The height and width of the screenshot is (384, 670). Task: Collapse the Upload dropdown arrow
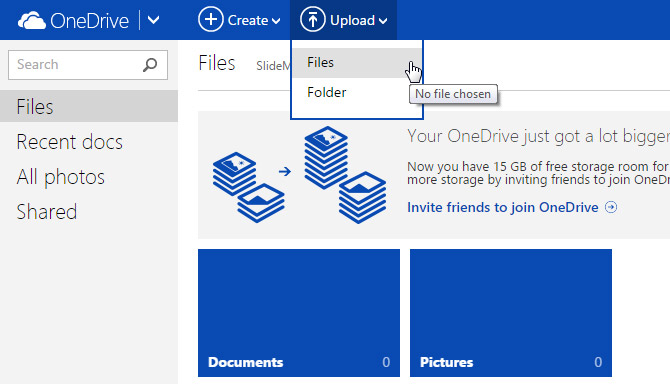(383, 21)
